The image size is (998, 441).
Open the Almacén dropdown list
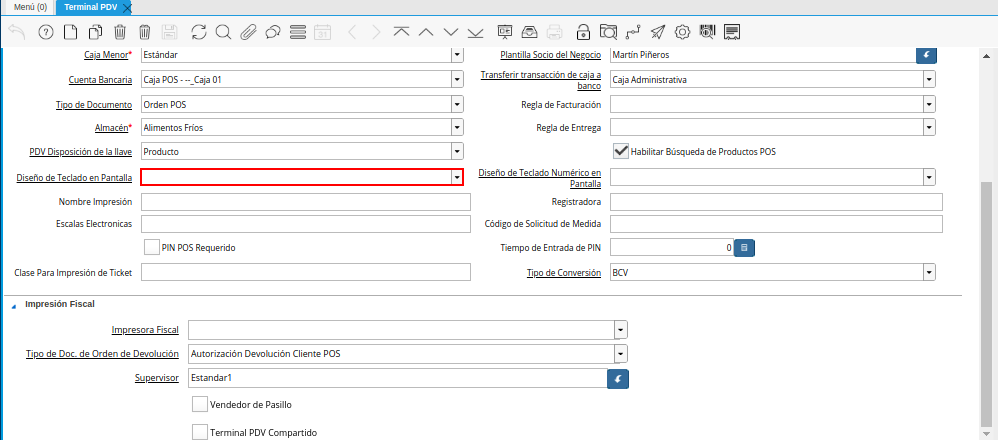coord(457,128)
